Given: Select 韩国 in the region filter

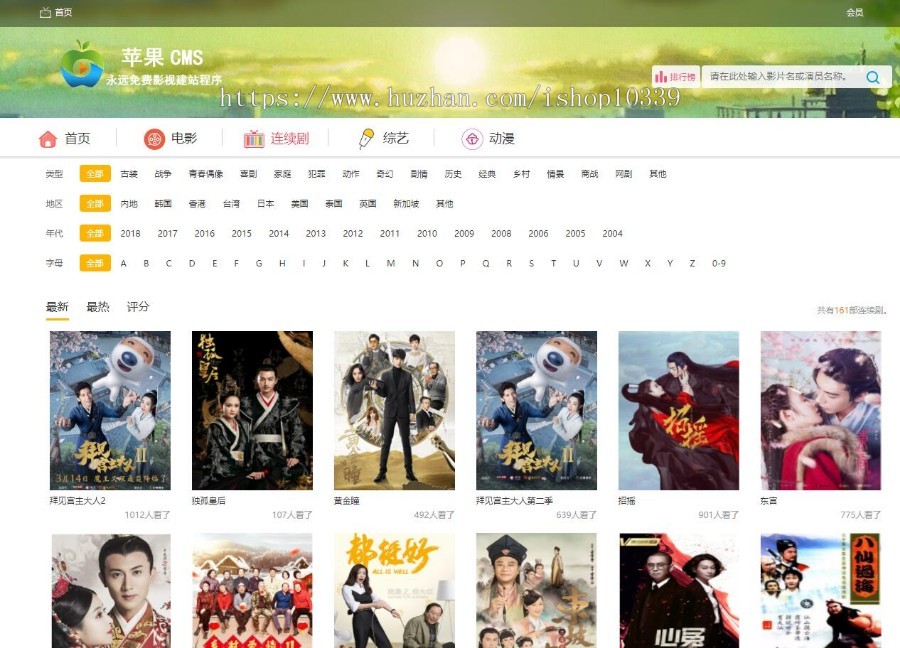Looking at the screenshot, I should [x=163, y=204].
